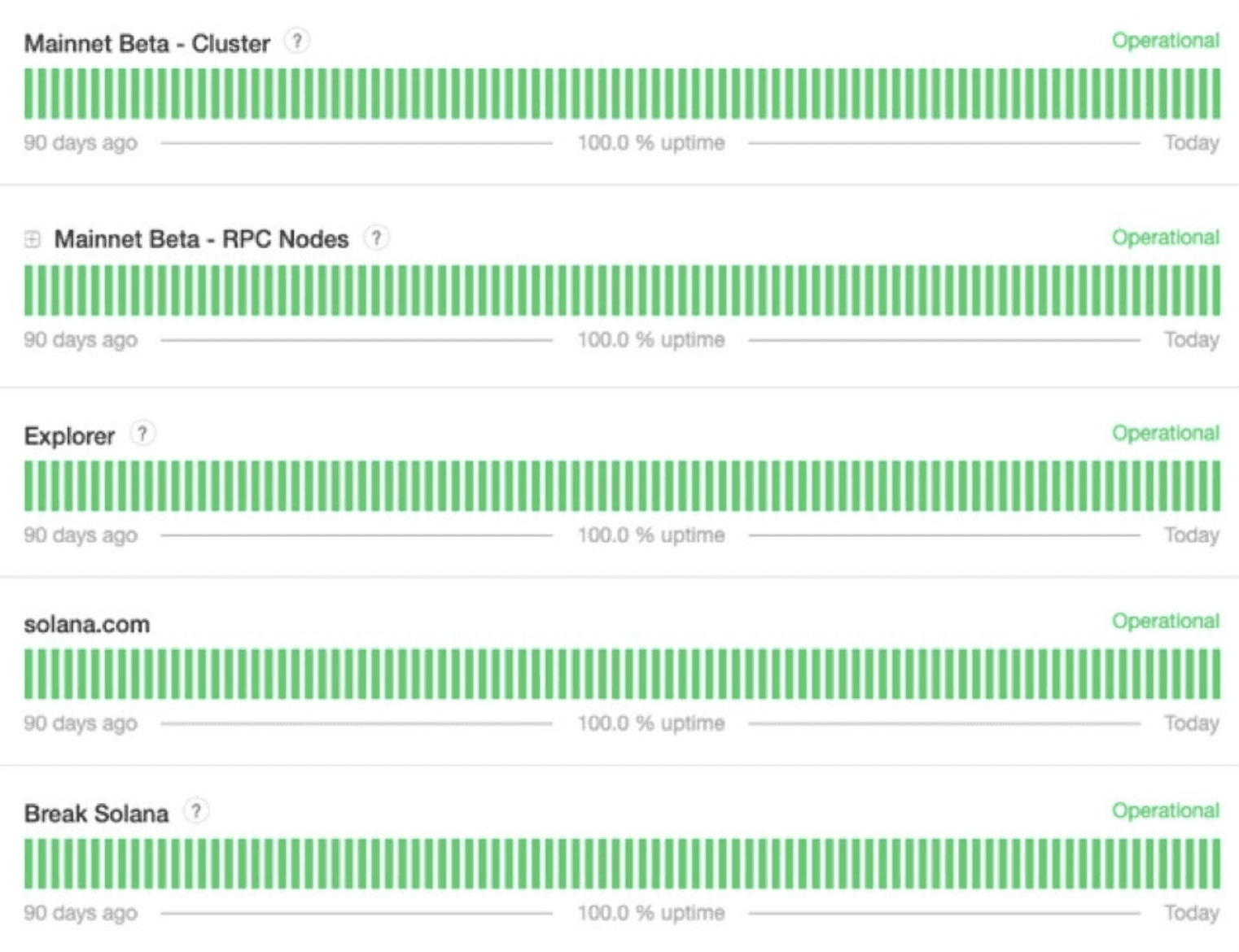Click Operational status for Break Solana

(1165, 810)
